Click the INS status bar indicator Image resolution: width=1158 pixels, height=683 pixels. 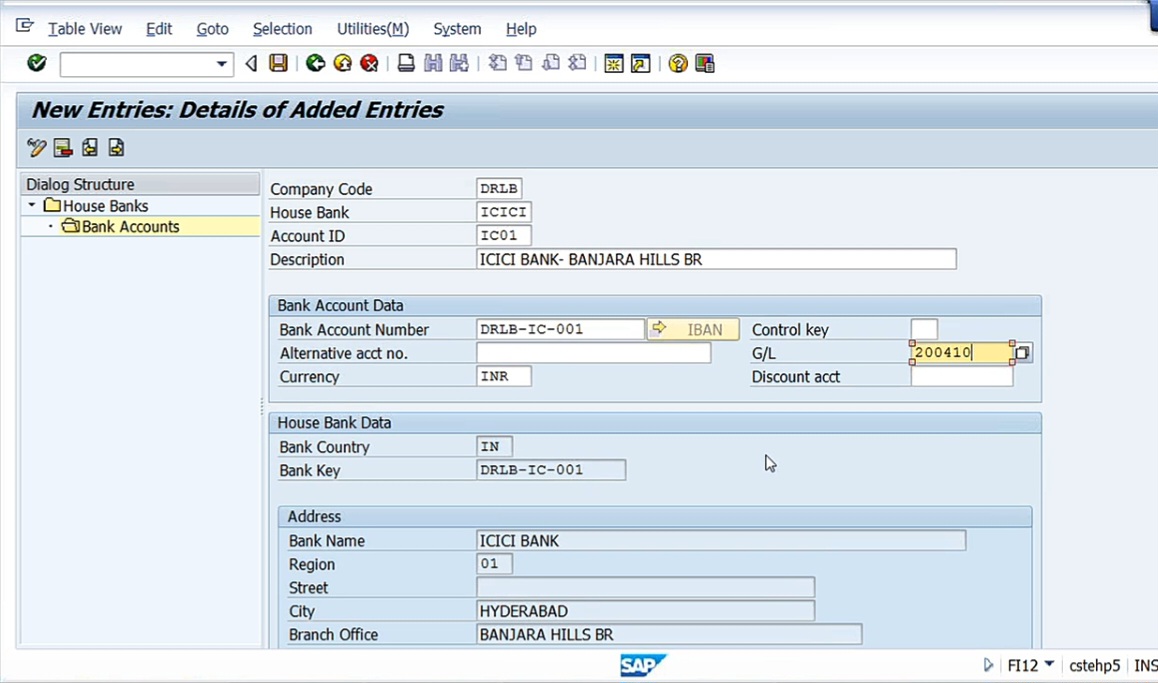click(x=1145, y=665)
